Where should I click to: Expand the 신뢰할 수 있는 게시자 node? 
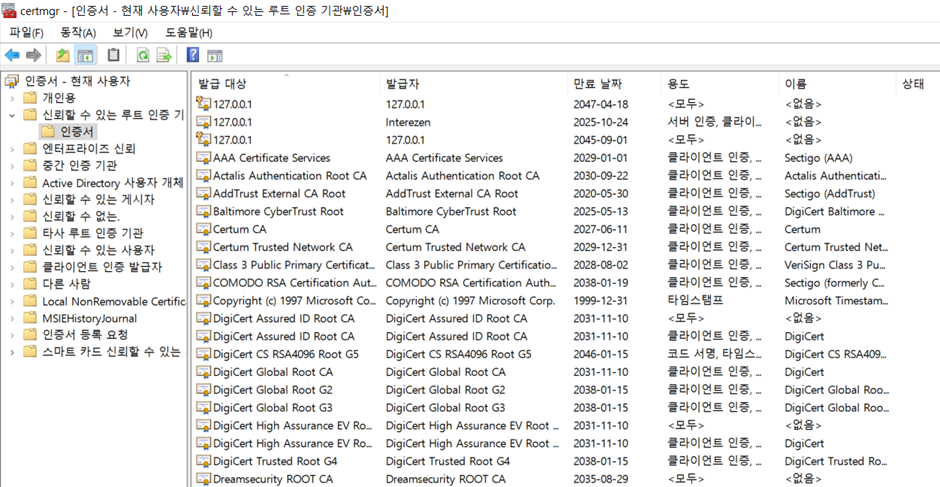point(12,200)
